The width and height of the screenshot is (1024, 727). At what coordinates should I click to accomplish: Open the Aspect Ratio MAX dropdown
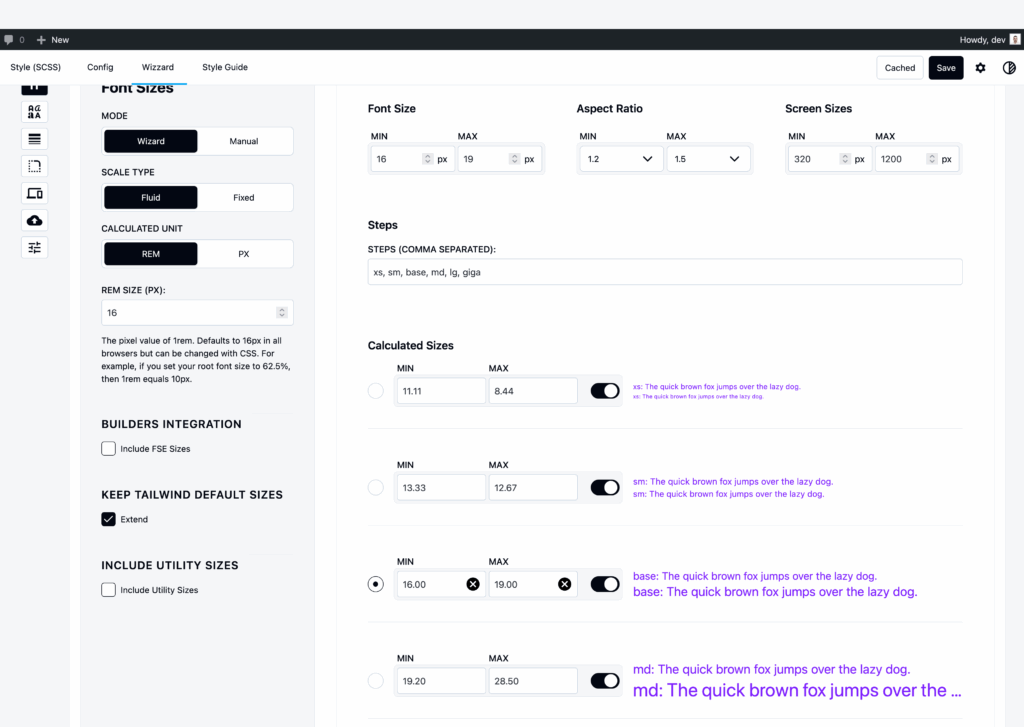click(708, 158)
